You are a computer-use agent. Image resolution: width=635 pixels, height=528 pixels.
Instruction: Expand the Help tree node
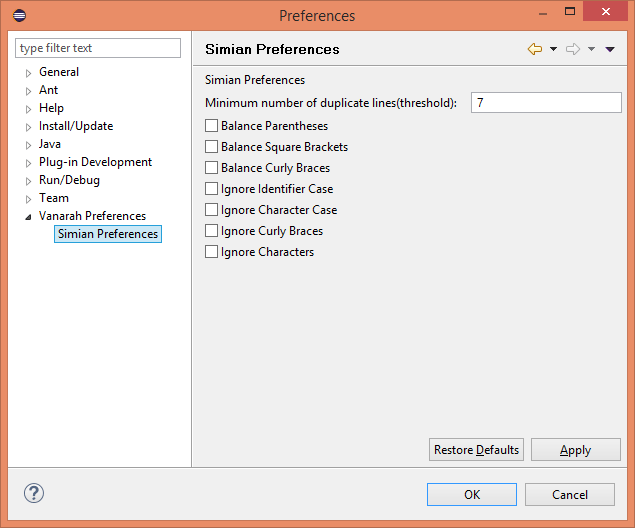pyautogui.click(x=28, y=109)
